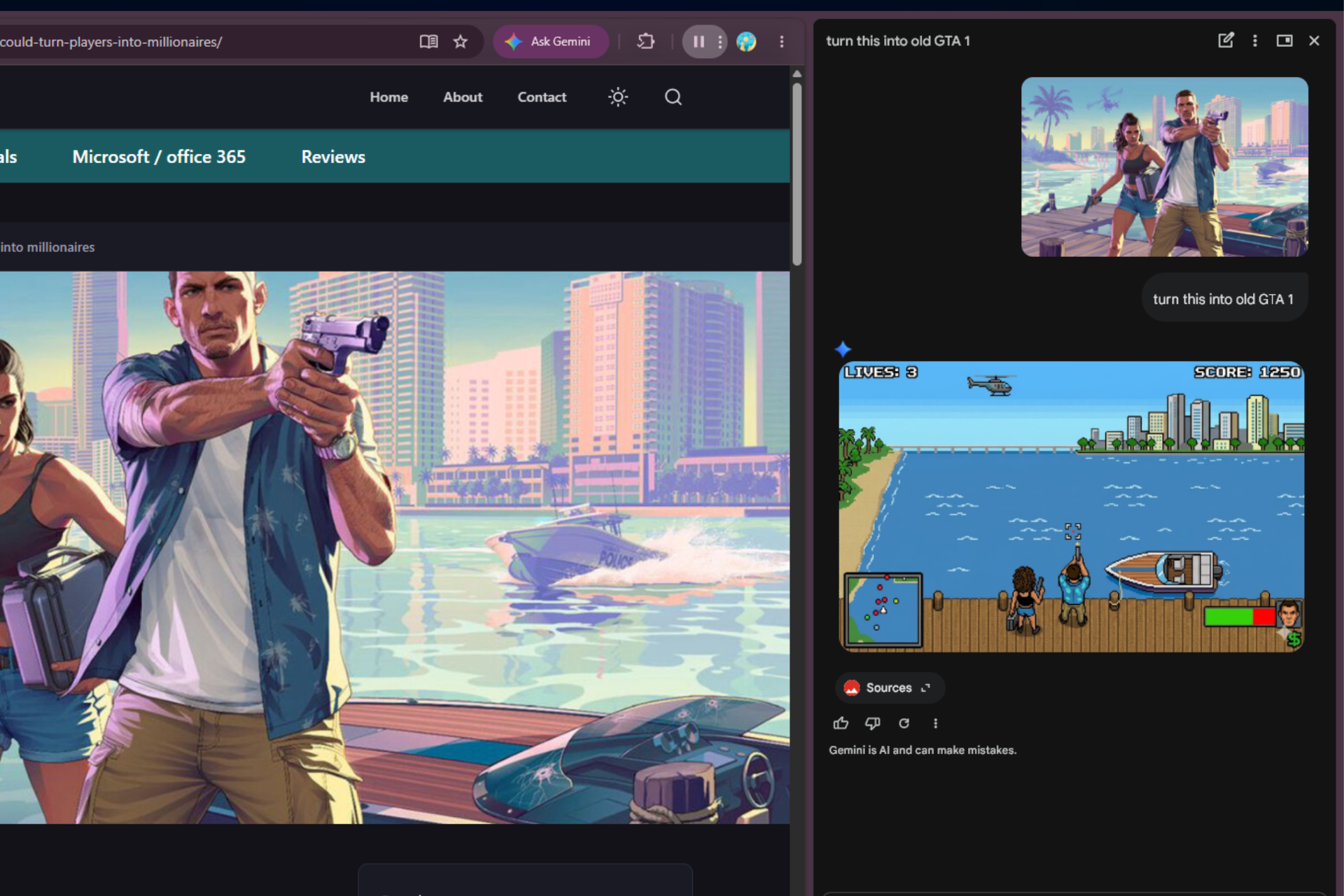
Task: Expand the Sources chip below the response
Action: coord(888,687)
